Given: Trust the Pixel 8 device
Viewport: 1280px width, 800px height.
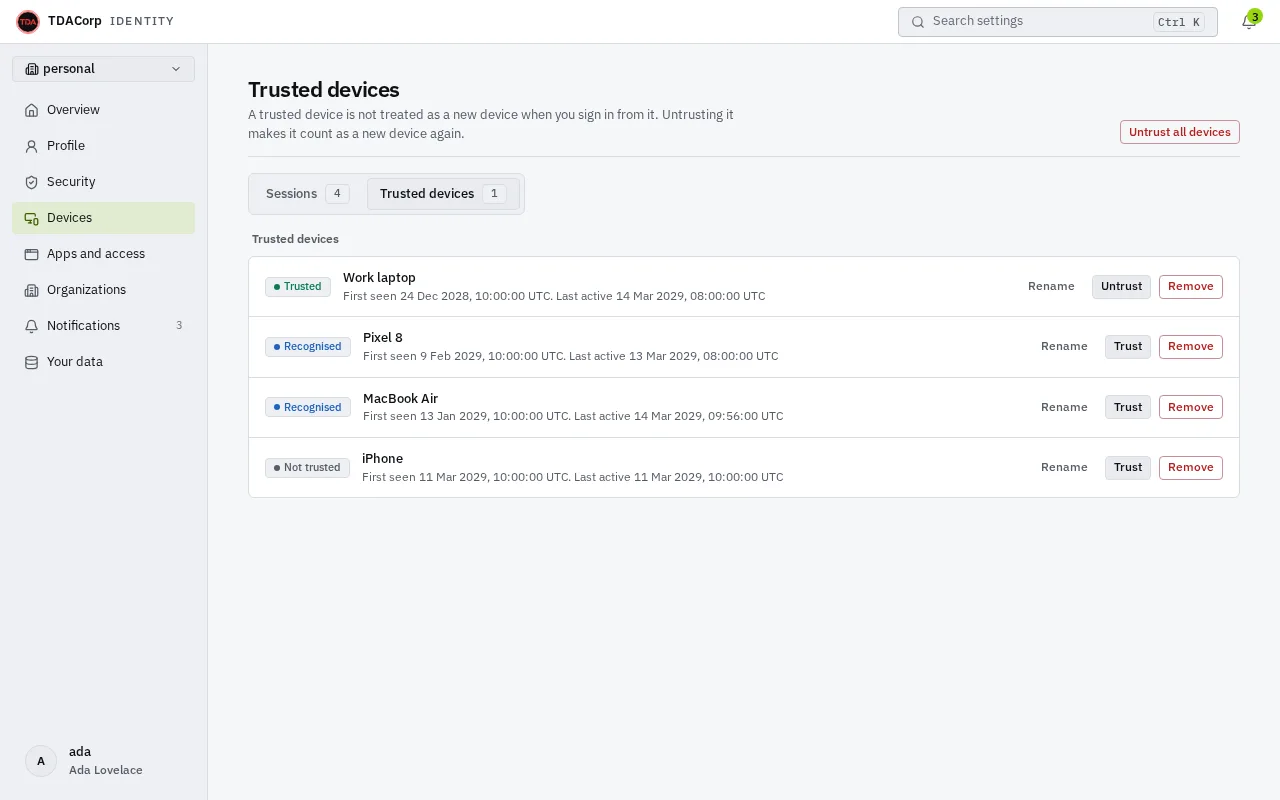Looking at the screenshot, I should (x=1128, y=347).
